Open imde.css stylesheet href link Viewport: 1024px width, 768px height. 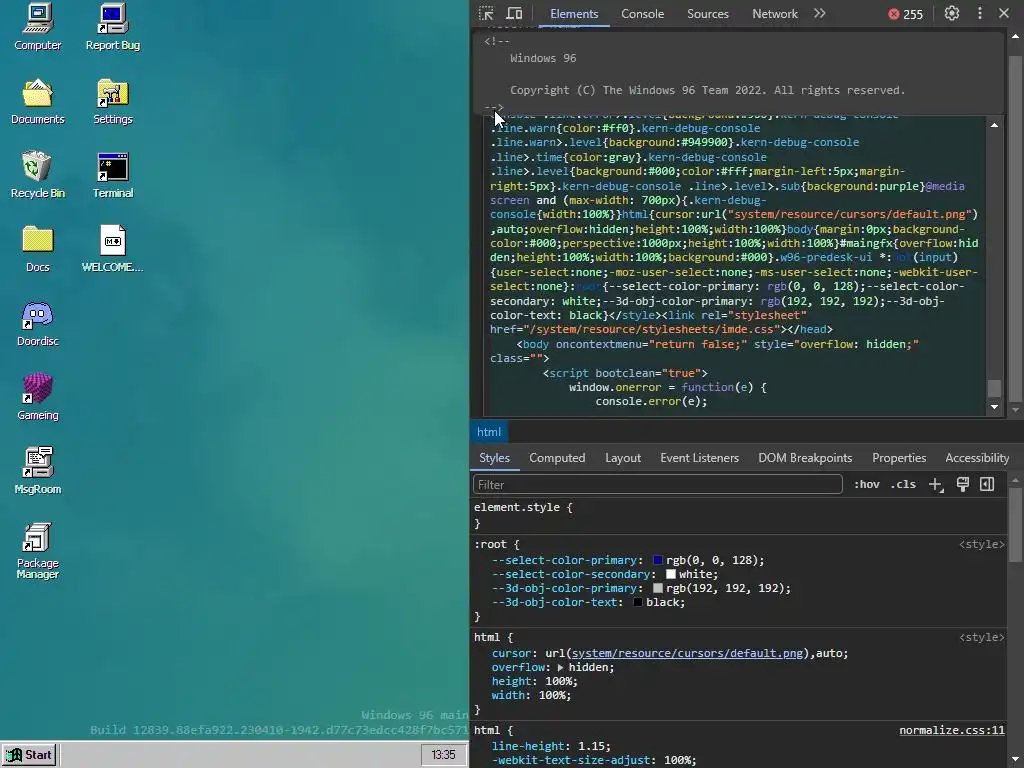pos(651,329)
